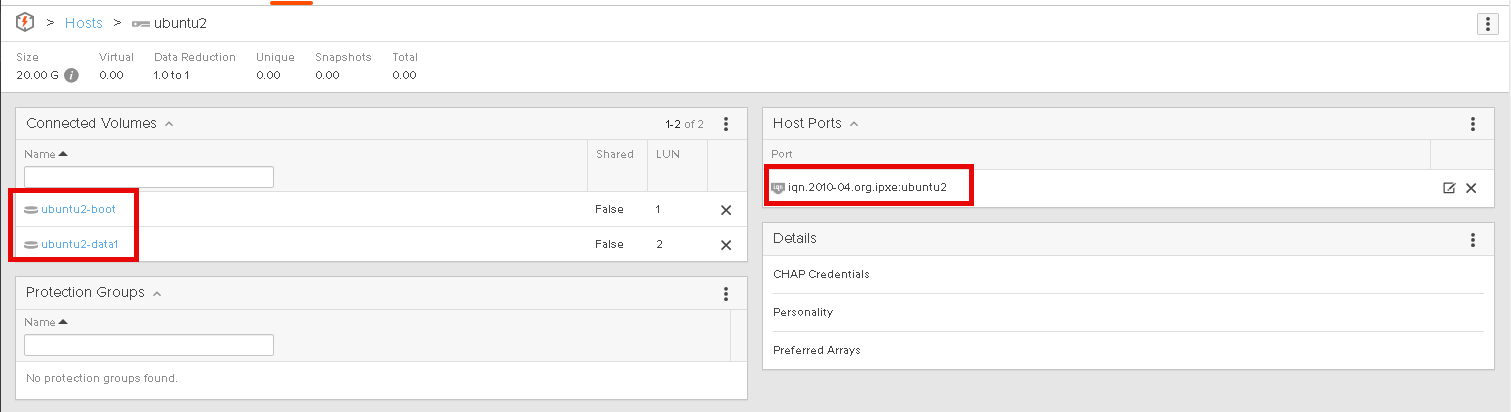Screen dimensions: 1511x412
Task: Open the Protection Groups options menu
Action: click(726, 293)
